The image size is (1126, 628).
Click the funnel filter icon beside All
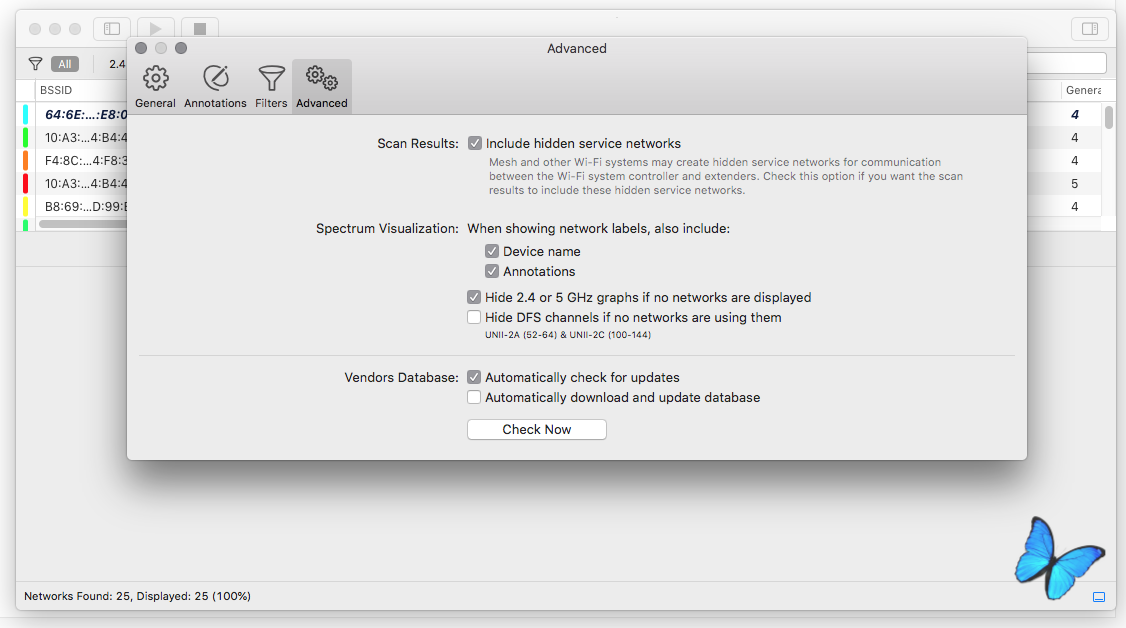coord(35,64)
